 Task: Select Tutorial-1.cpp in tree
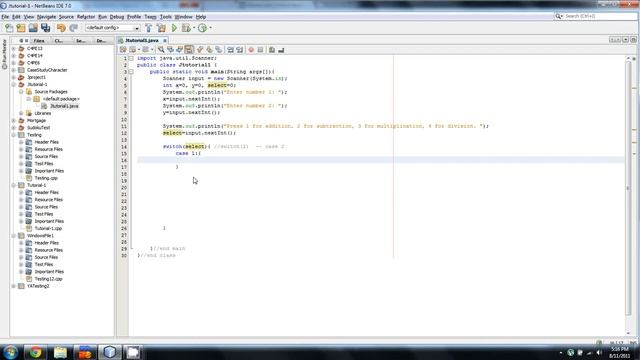point(48,229)
